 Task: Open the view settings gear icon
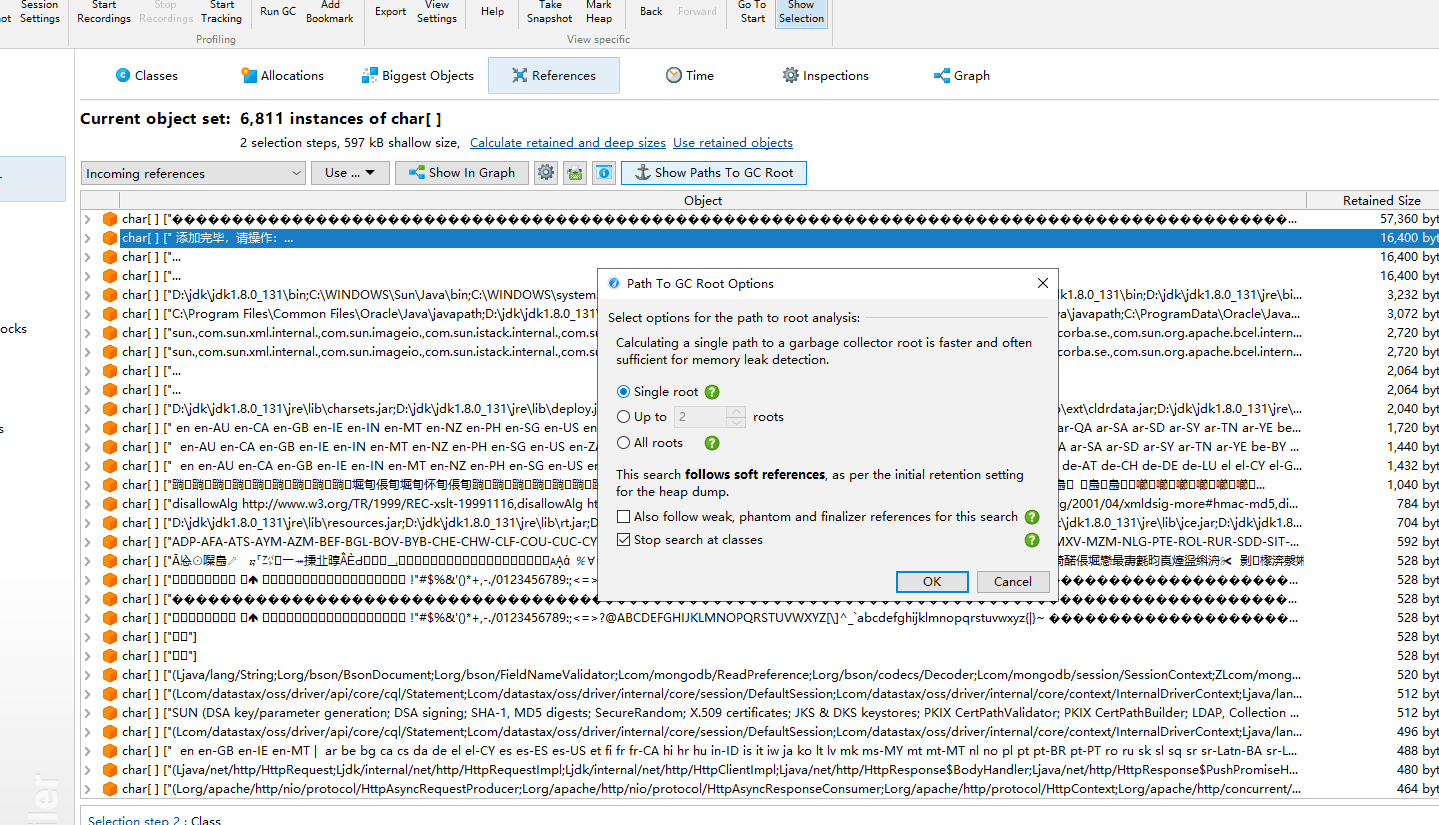[x=545, y=173]
